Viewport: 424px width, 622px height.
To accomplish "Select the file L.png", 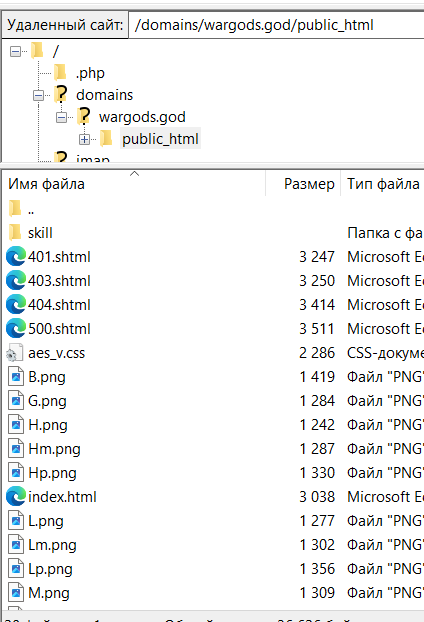I will 46,521.
